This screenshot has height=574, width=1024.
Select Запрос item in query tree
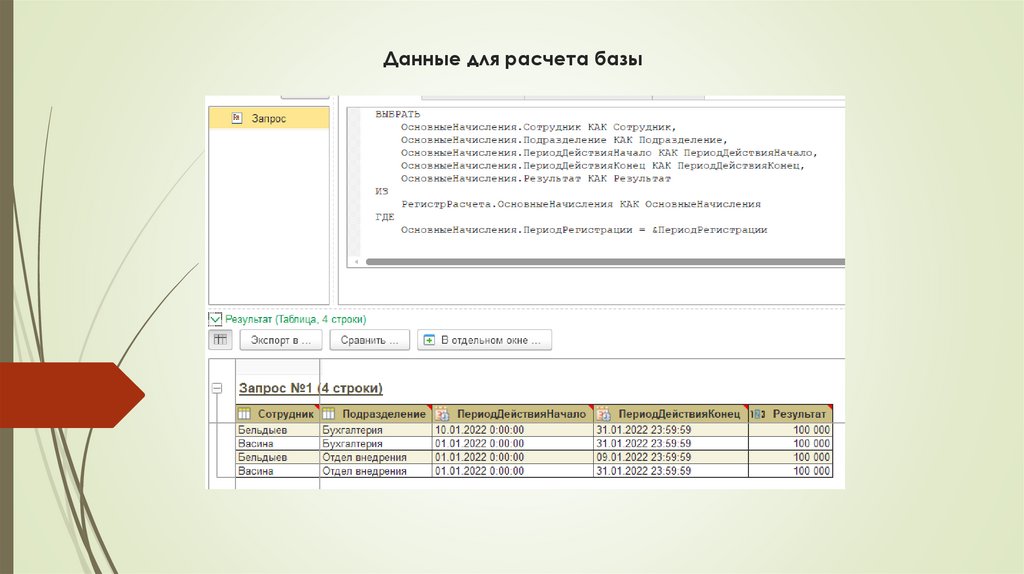coord(268,118)
